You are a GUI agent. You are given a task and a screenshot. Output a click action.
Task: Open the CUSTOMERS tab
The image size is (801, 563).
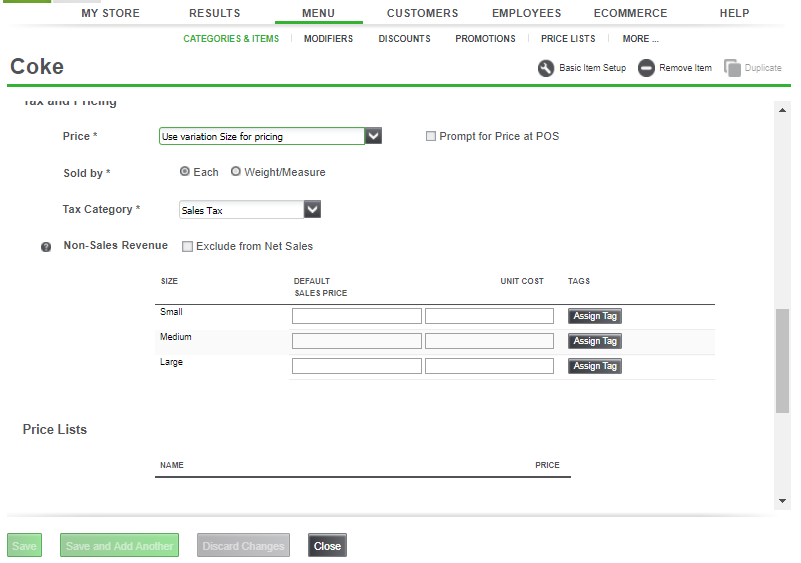[x=422, y=13]
